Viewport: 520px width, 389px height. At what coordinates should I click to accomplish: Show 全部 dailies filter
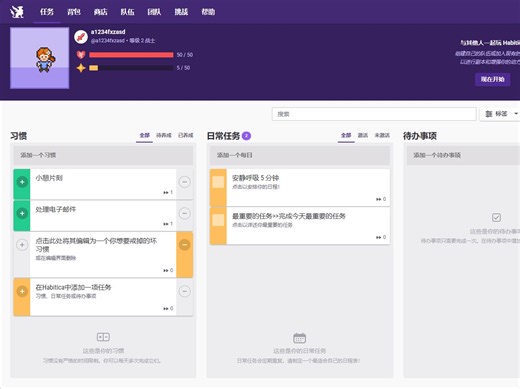point(346,135)
